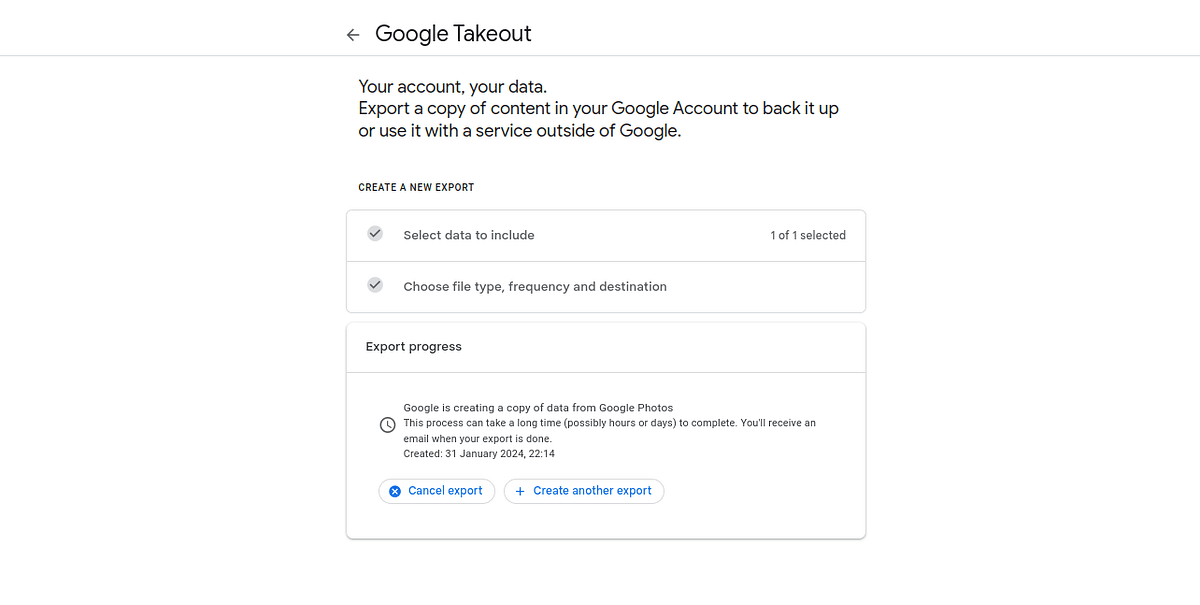
Task: Expand Choose file type, frequency and destination
Action: point(535,286)
